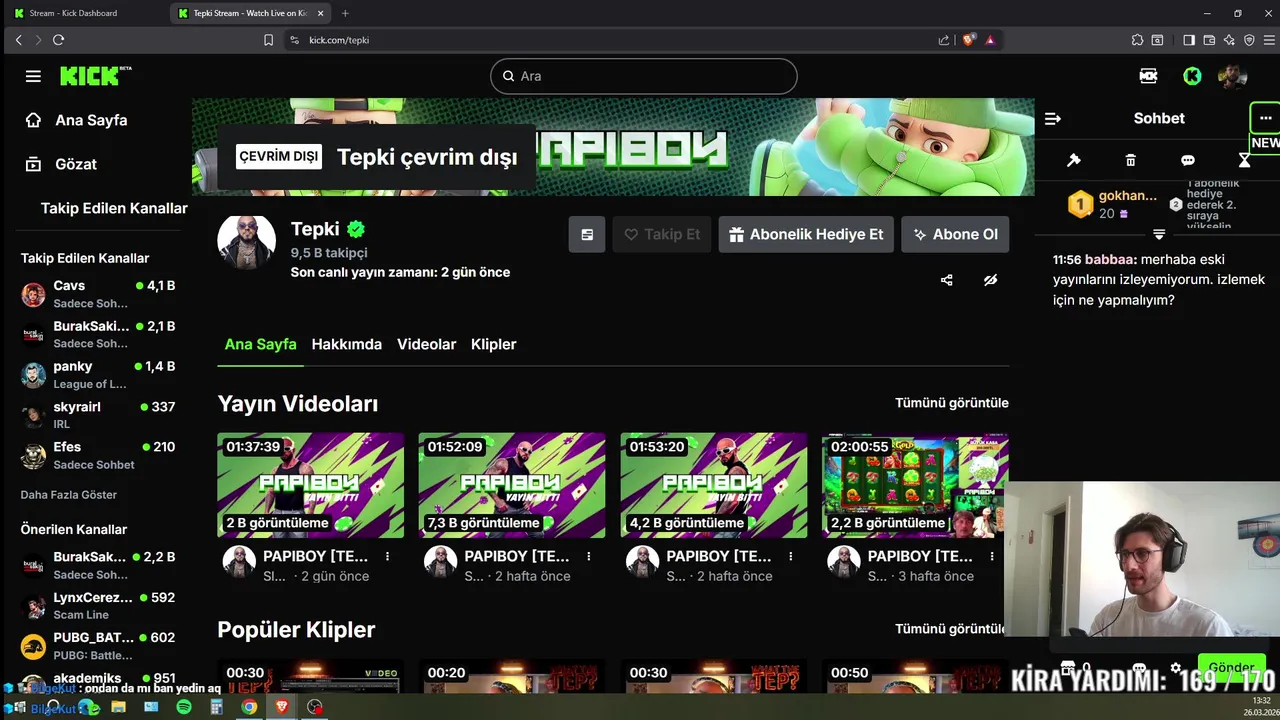
Task: Open panky channel in followed list
Action: [x=98, y=375]
